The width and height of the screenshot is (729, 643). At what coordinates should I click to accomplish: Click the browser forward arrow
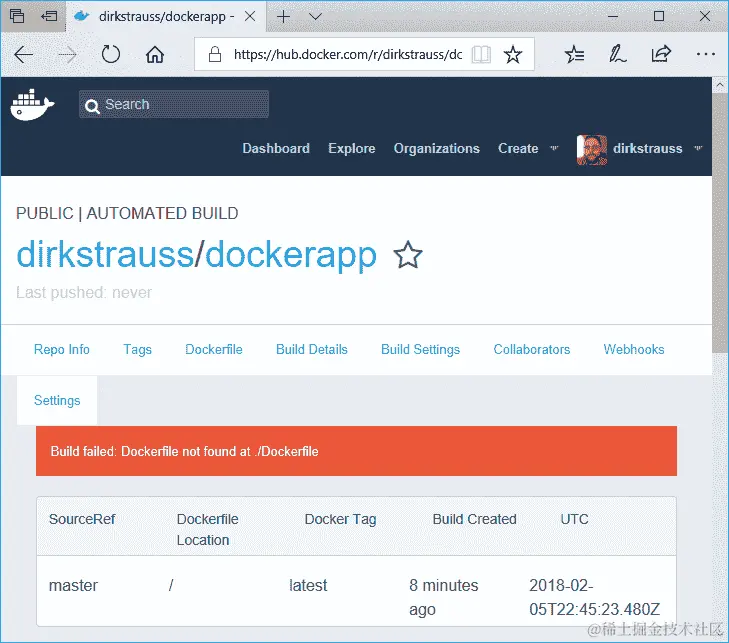[67, 55]
